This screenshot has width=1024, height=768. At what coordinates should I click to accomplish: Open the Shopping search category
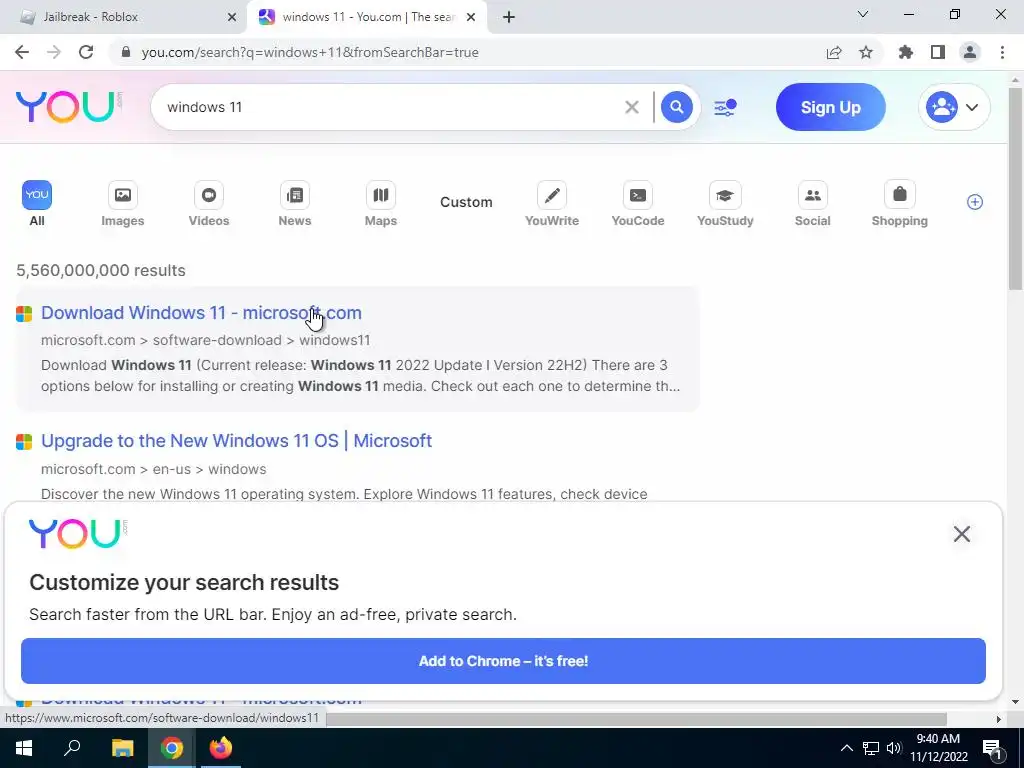(x=899, y=204)
